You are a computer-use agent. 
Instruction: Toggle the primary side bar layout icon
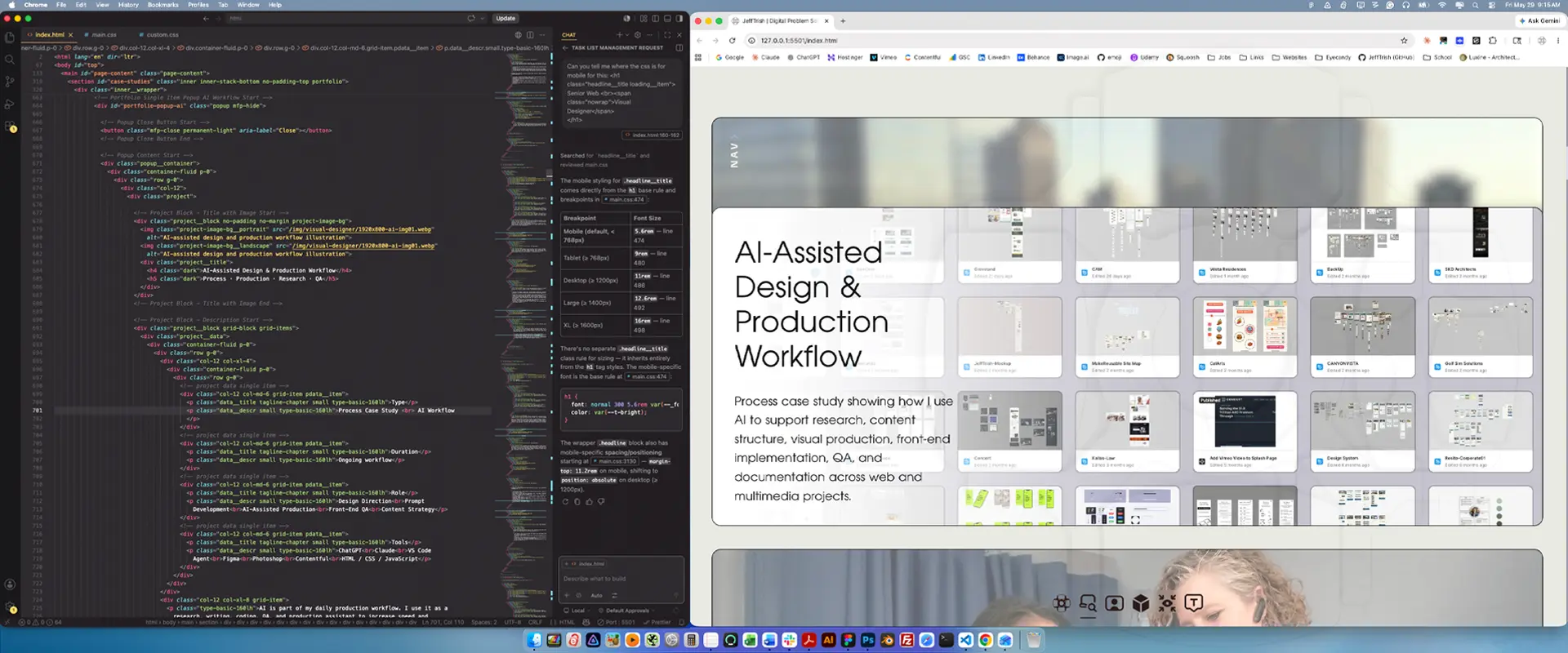coord(655,18)
